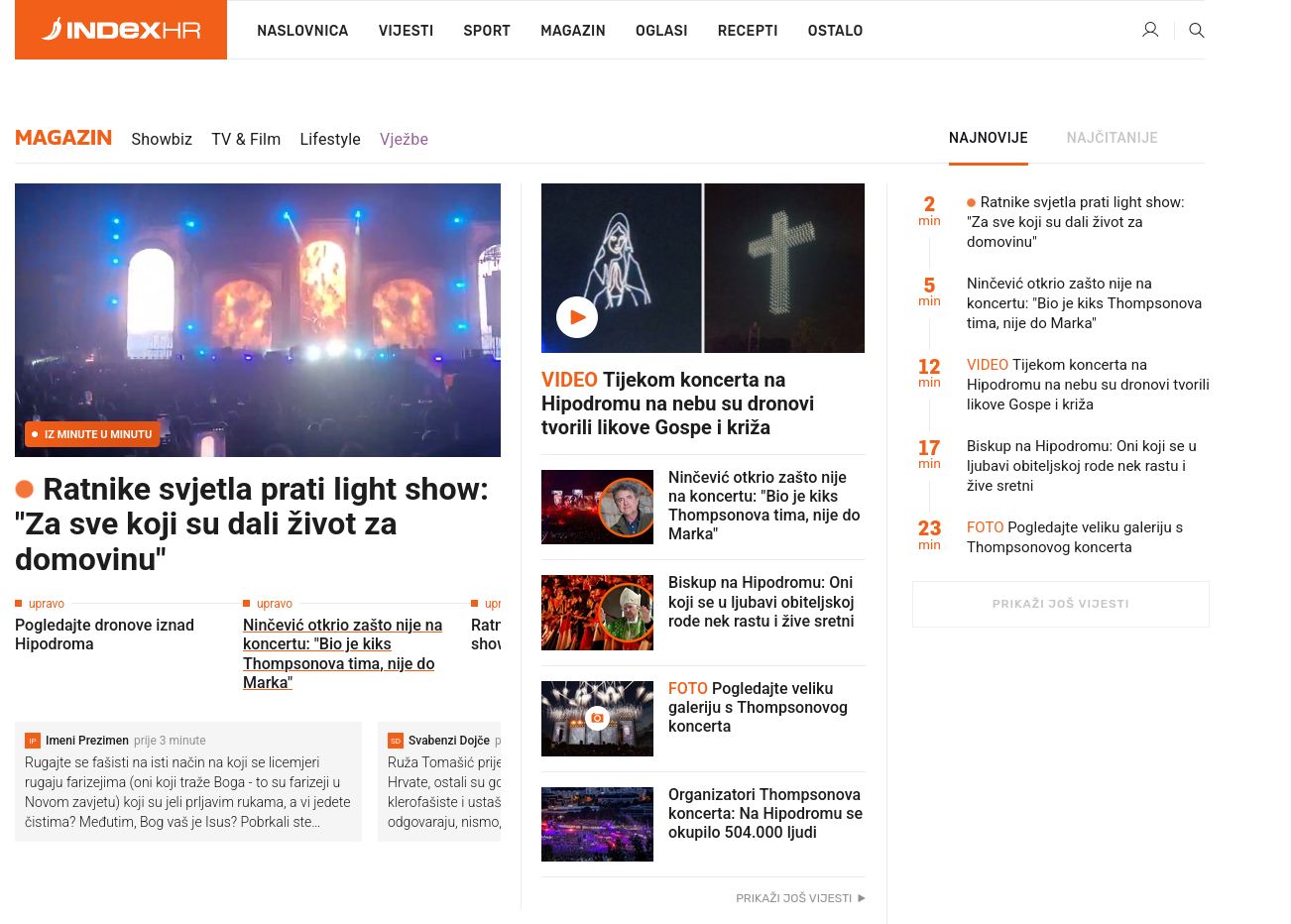Click Svabenzi Dojče avatar icon
Screen dimensions: 1291x924
pos(396,741)
